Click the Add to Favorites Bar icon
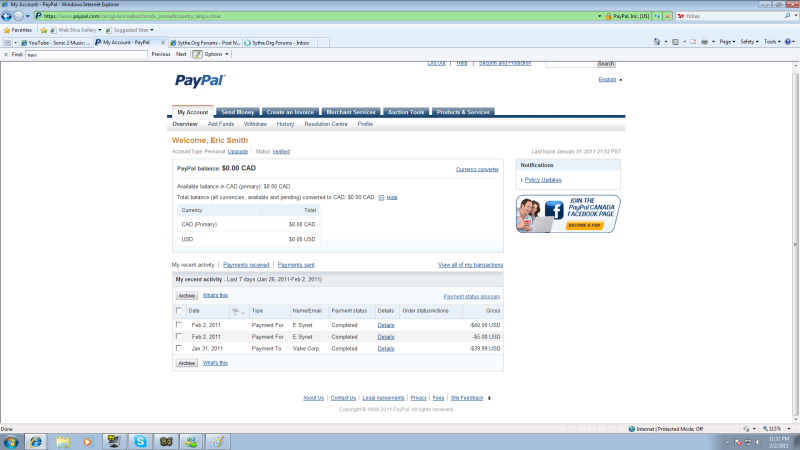800x450 pixels. coord(43,30)
